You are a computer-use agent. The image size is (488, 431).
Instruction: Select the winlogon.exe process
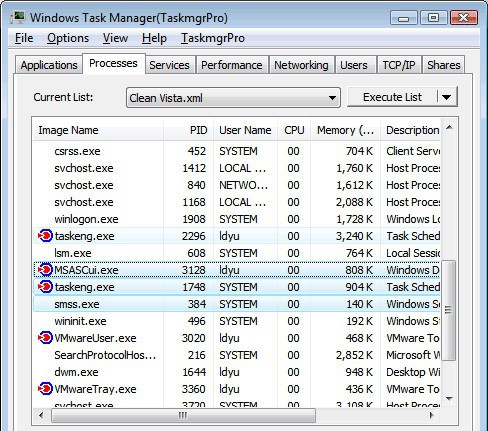[237, 219]
